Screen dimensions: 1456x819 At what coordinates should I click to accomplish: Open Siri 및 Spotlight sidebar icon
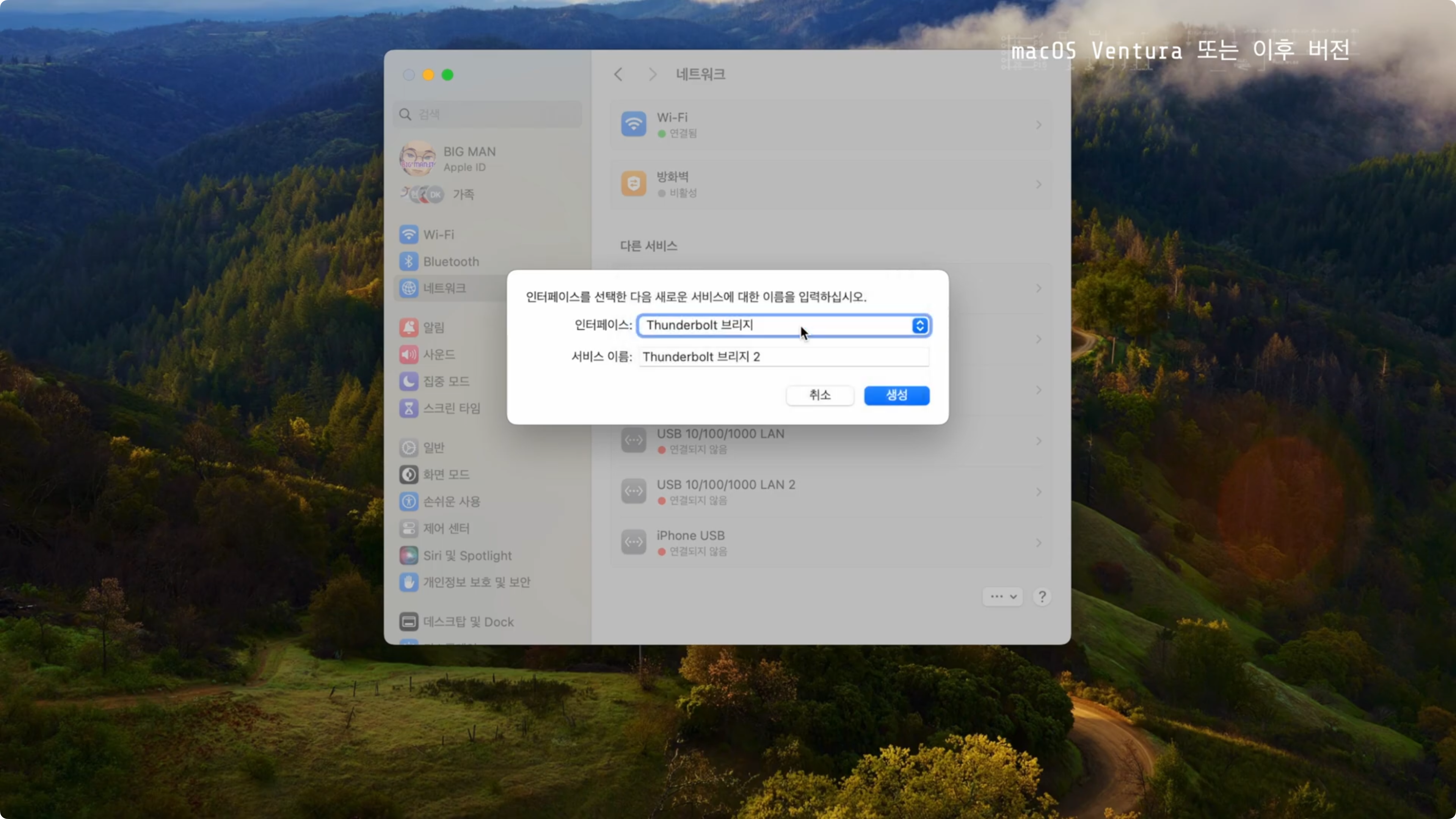click(x=409, y=555)
